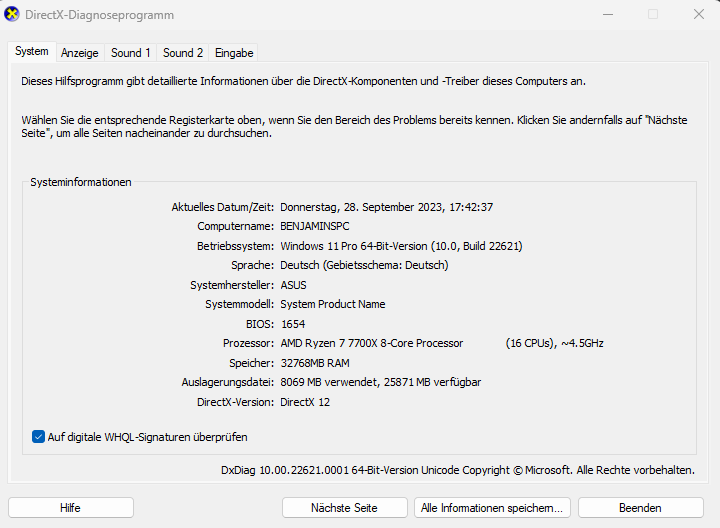The width and height of the screenshot is (720, 528).
Task: Click the DirectX 12 version value
Action: click(x=305, y=402)
